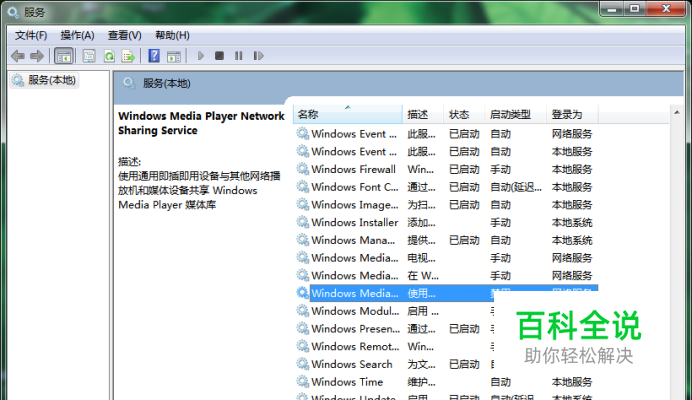The width and height of the screenshot is (692, 400).
Task: Click the gear icon beside Windows Installer
Action: (302, 222)
